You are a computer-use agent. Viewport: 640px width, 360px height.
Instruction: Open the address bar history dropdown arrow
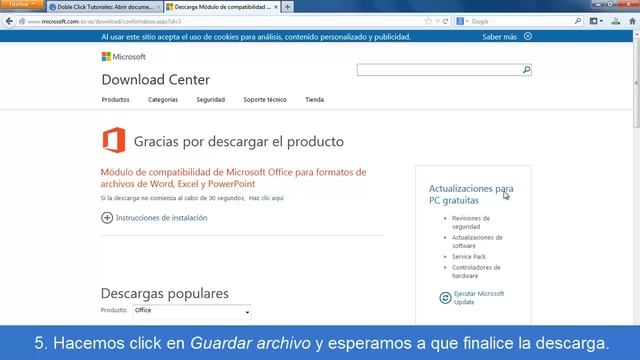point(437,21)
